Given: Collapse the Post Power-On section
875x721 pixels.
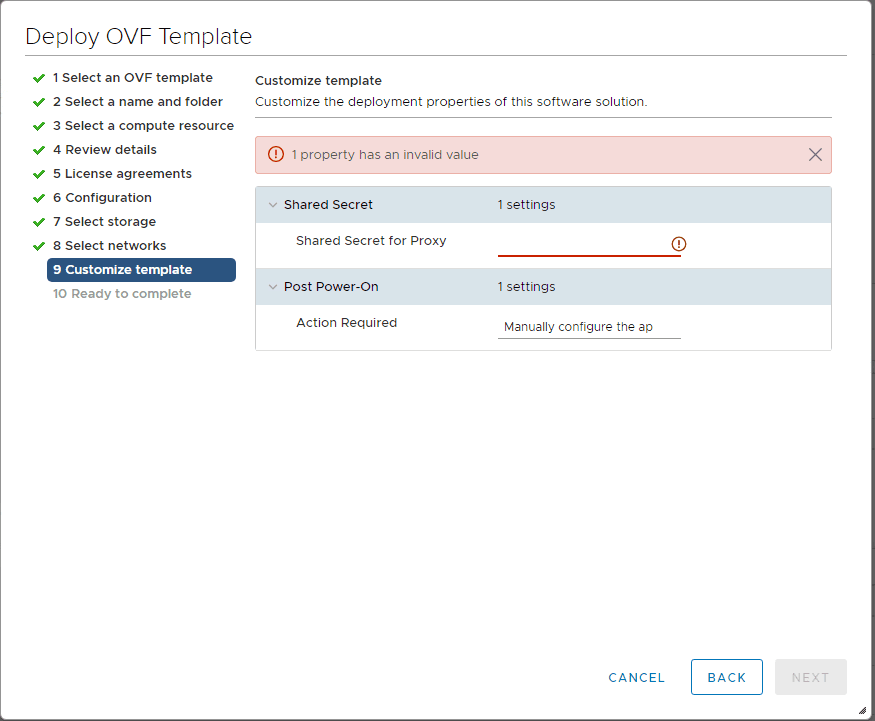Looking at the screenshot, I should click(273, 287).
